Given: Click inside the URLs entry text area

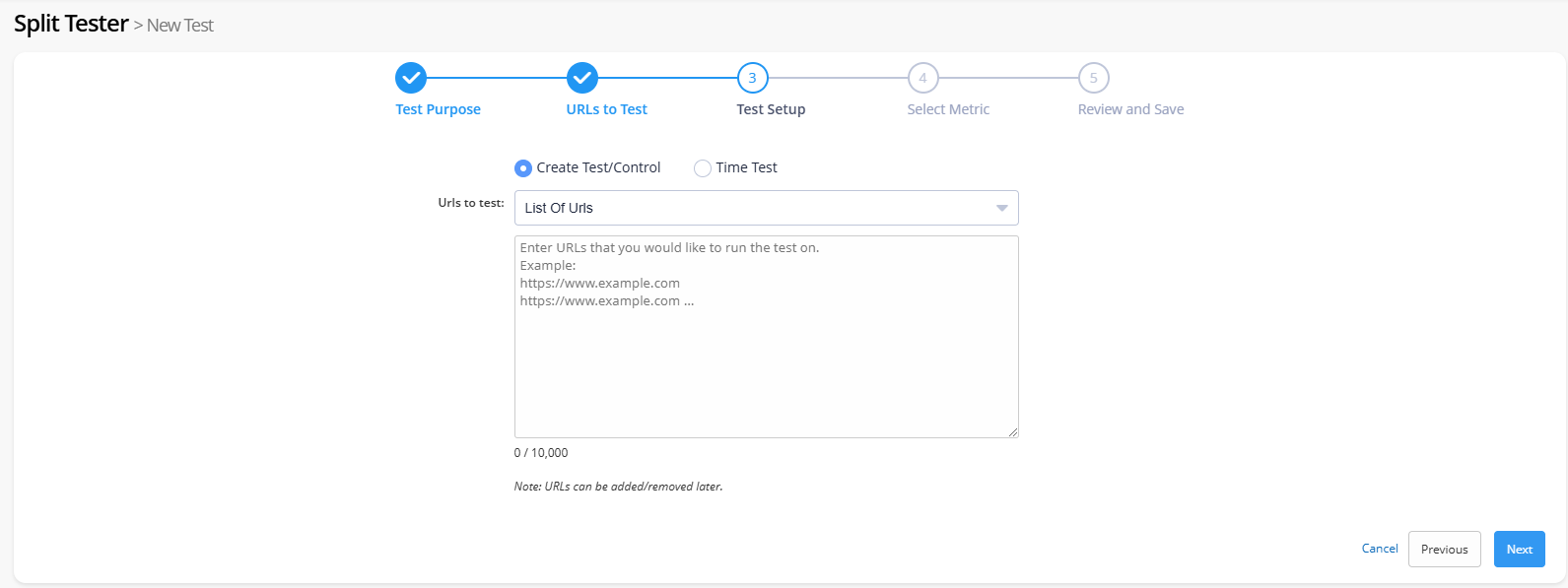Looking at the screenshot, I should (x=766, y=355).
